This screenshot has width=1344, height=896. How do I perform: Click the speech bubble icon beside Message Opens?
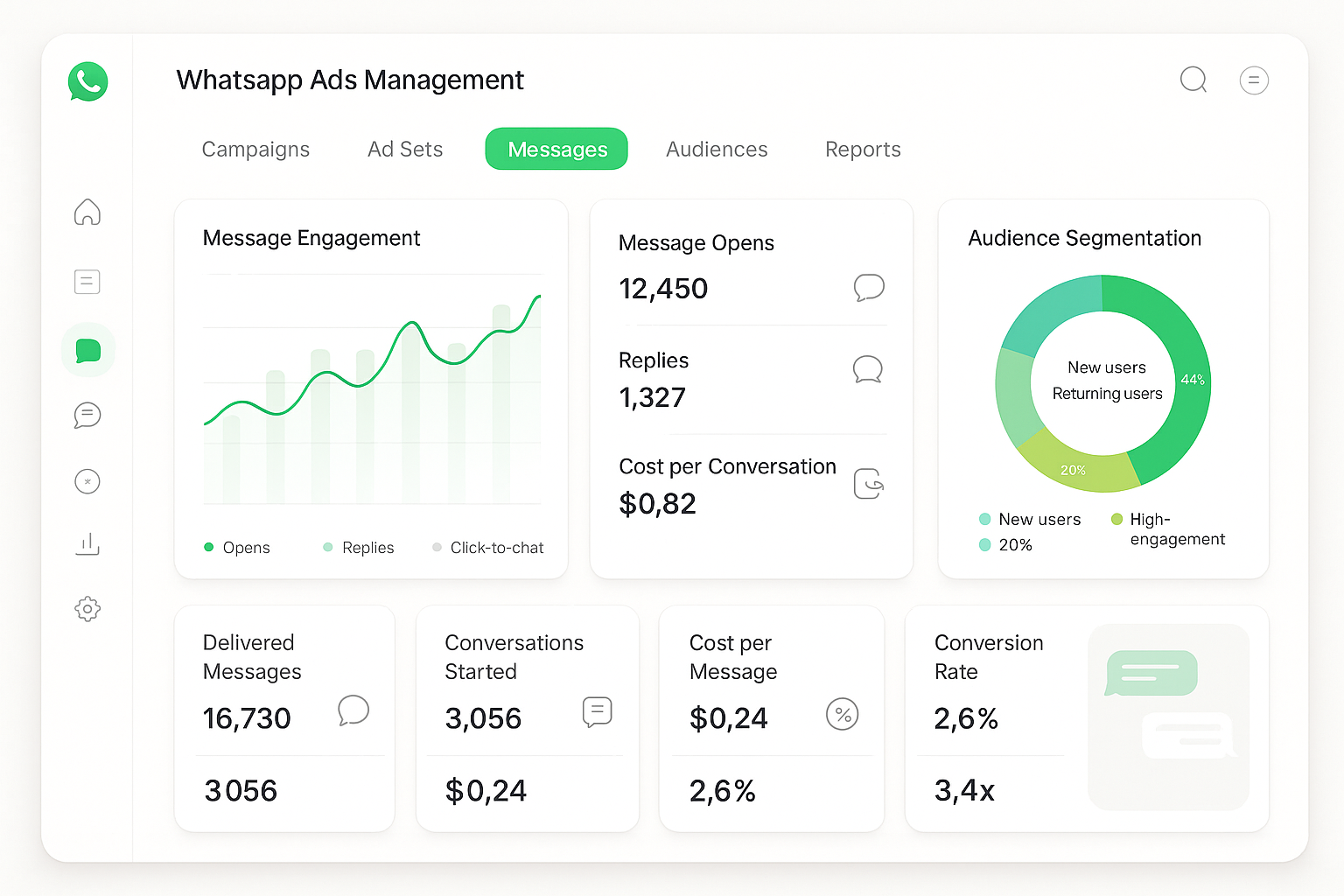pyautogui.click(x=869, y=287)
